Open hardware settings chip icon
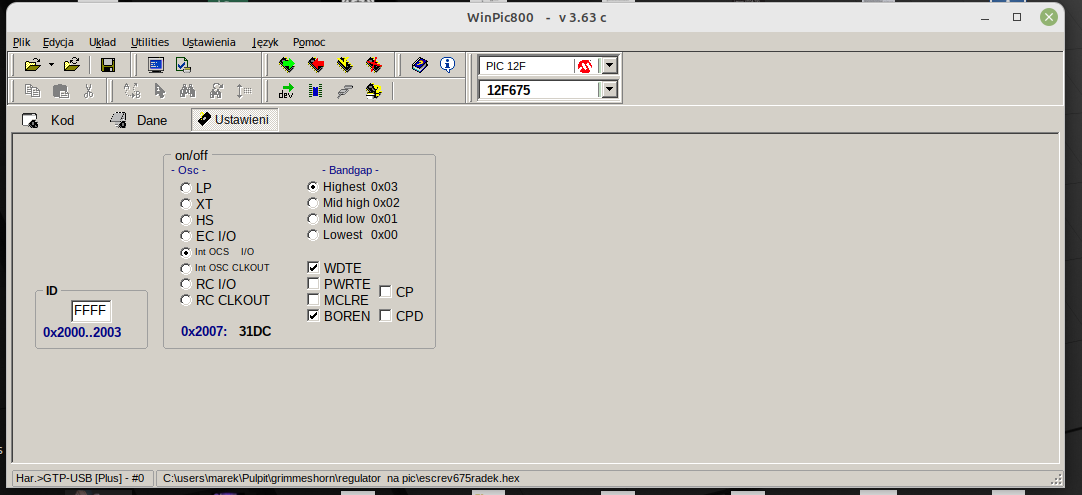The width and height of the screenshot is (1082, 495). pos(315,90)
